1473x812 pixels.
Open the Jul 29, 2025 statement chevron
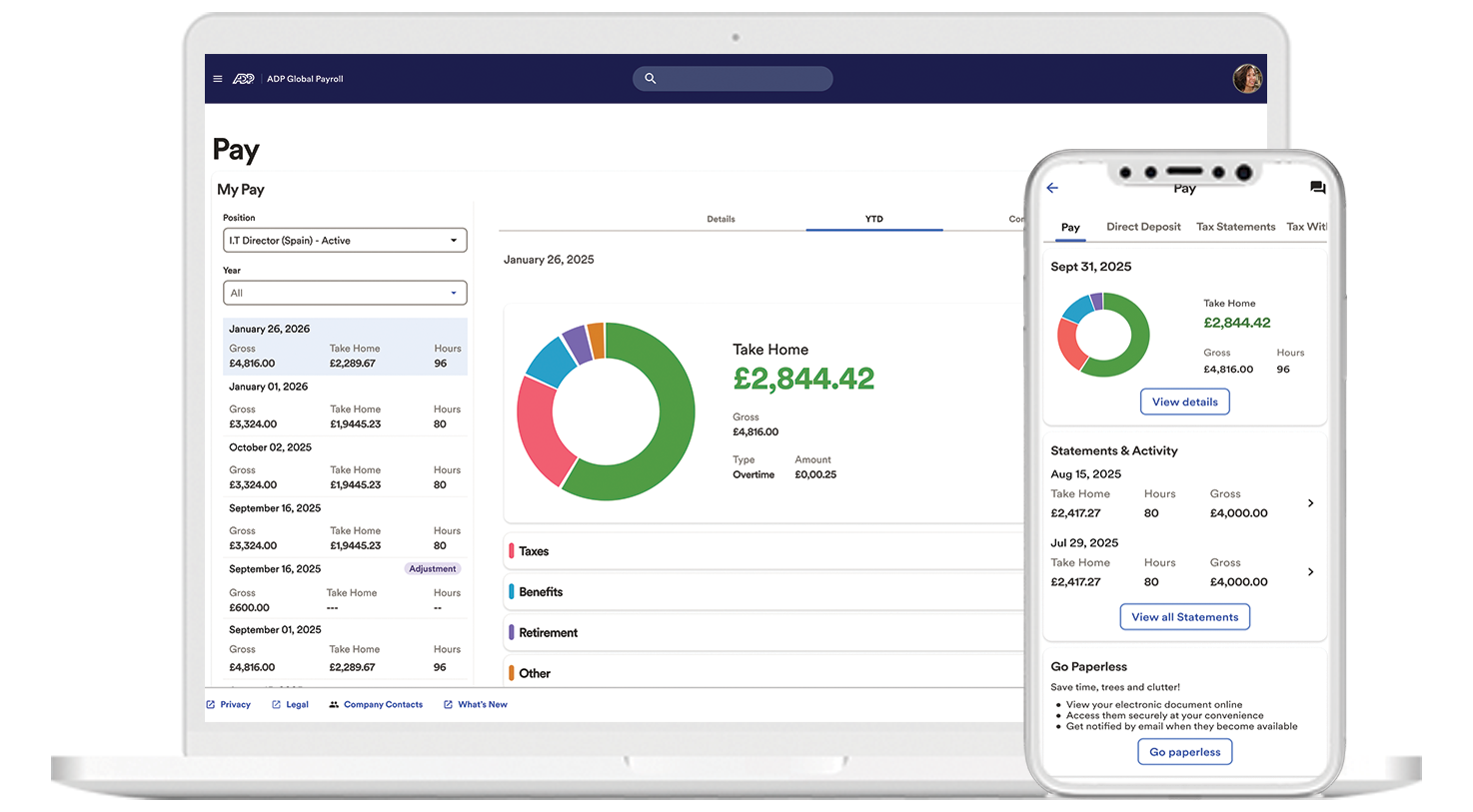click(x=1310, y=572)
